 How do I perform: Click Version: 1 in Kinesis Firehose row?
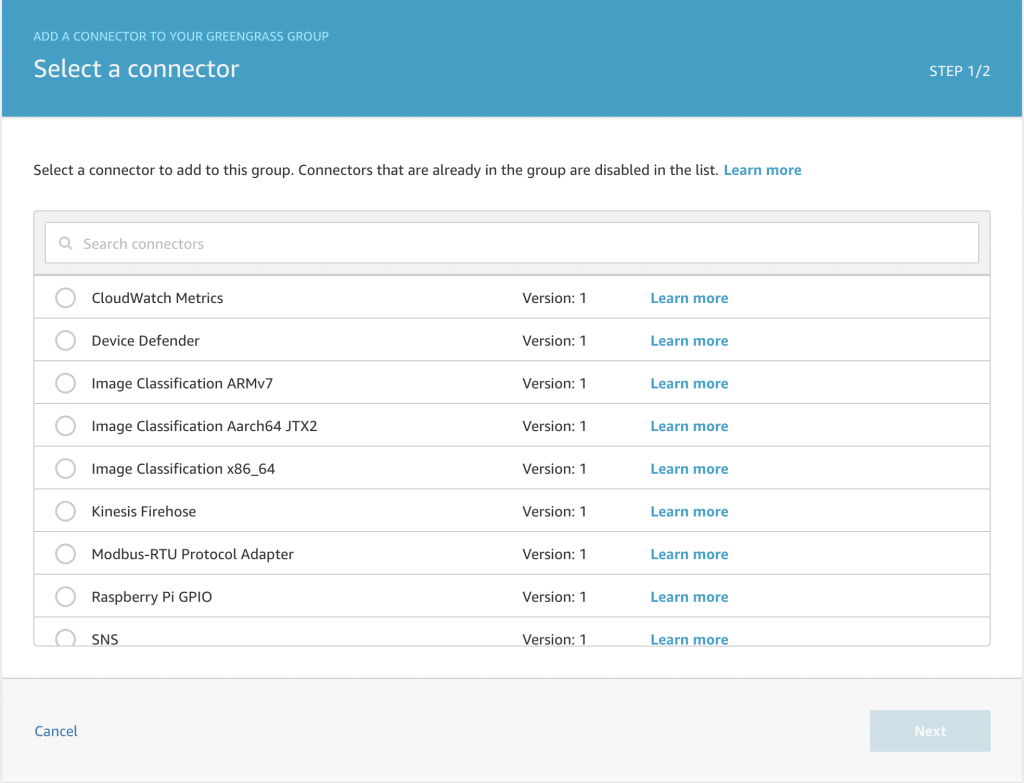coord(554,511)
